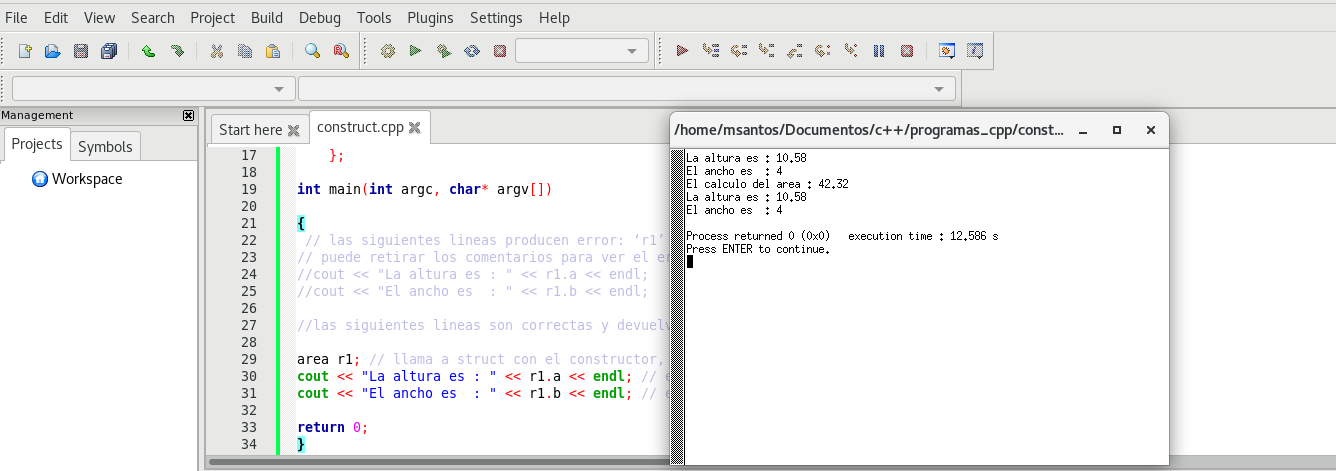Close the construct.cpp editor tab
The image size is (1336, 471).
[x=414, y=128]
